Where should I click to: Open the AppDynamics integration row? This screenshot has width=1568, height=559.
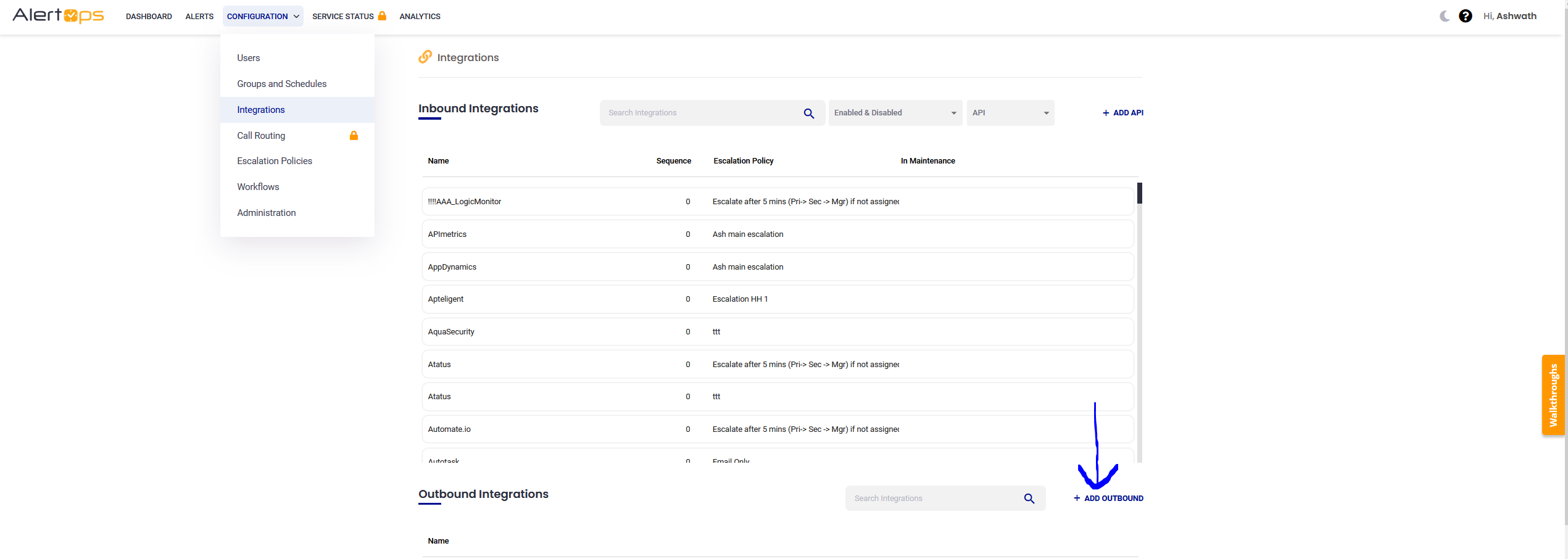(x=452, y=267)
